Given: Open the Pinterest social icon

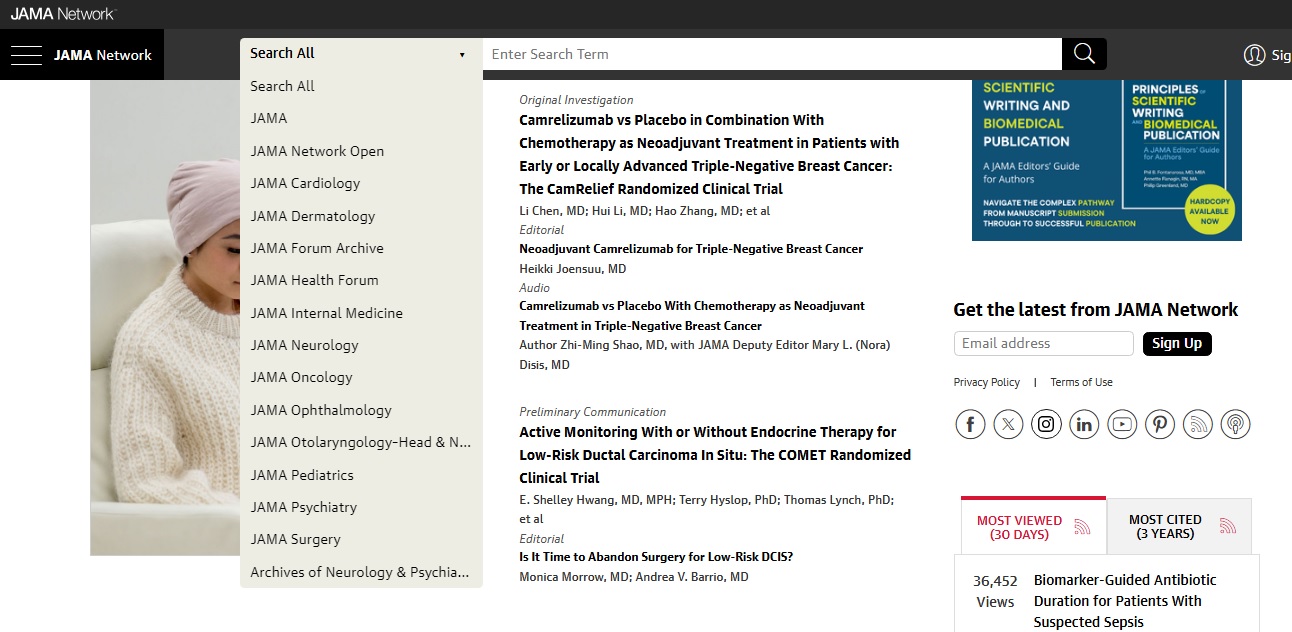Looking at the screenshot, I should tap(1160, 424).
